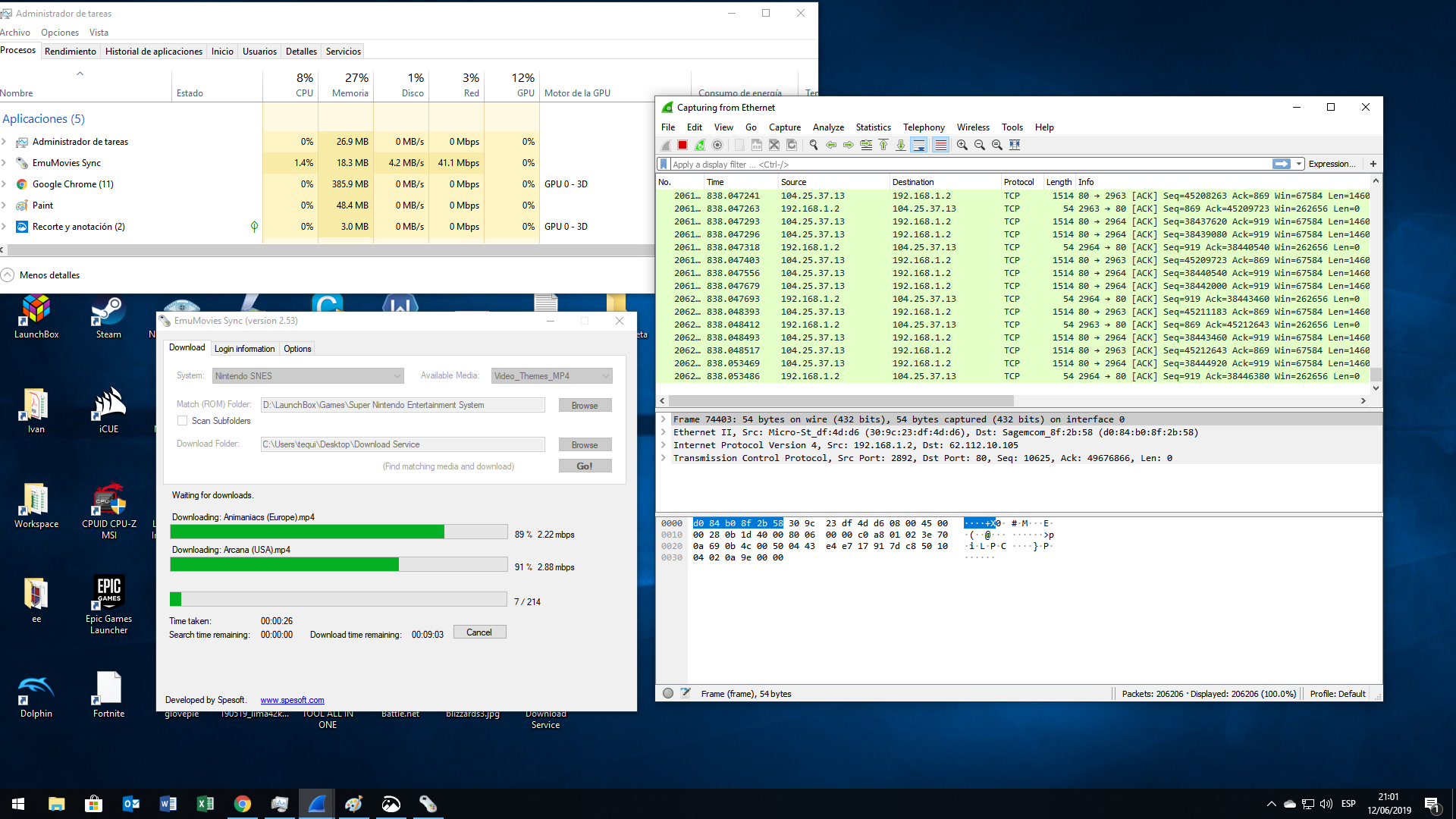Open Microsoft Word from the taskbar
Viewport: 1456px width, 819px height.
point(168,804)
